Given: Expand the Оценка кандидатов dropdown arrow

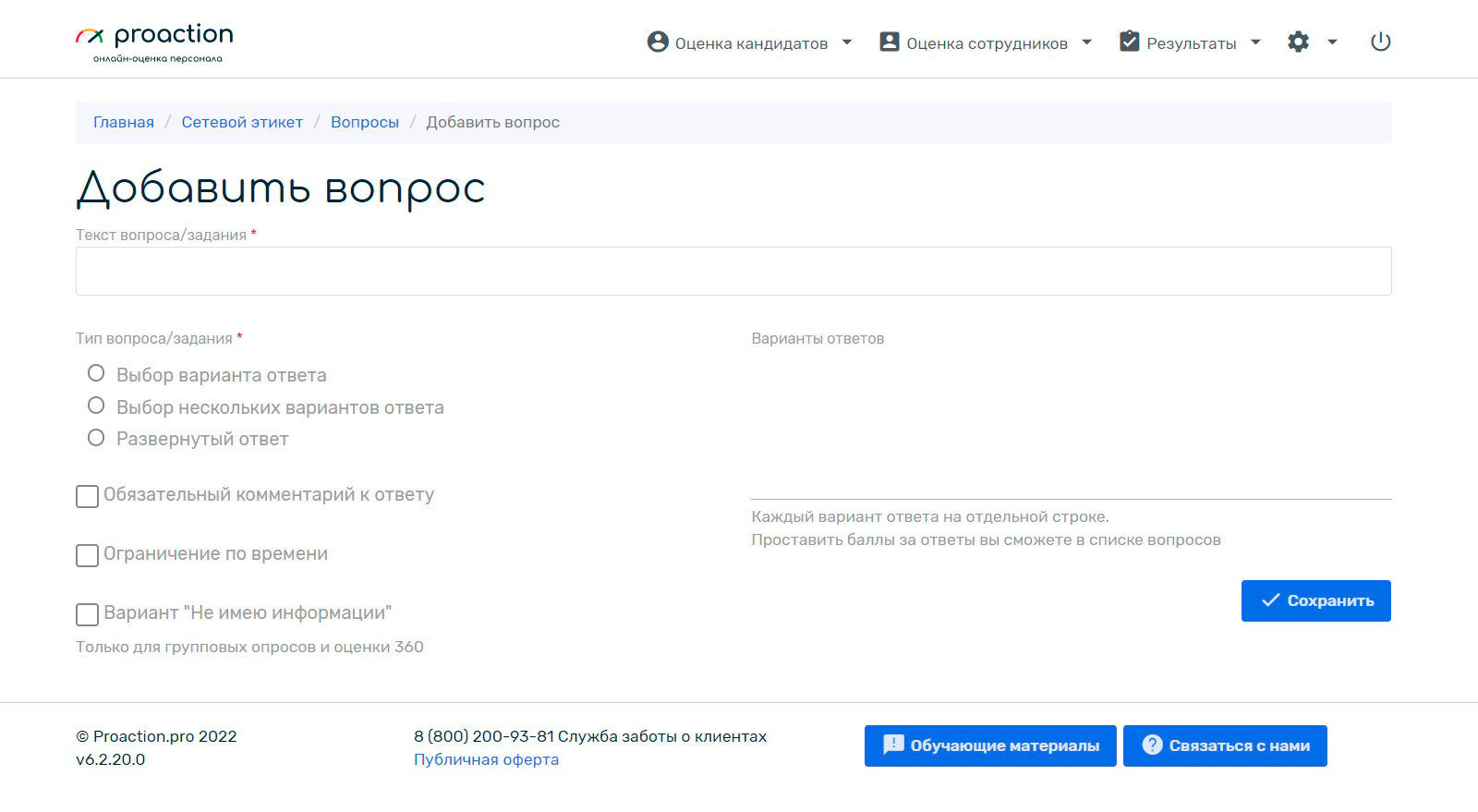Looking at the screenshot, I should (847, 42).
